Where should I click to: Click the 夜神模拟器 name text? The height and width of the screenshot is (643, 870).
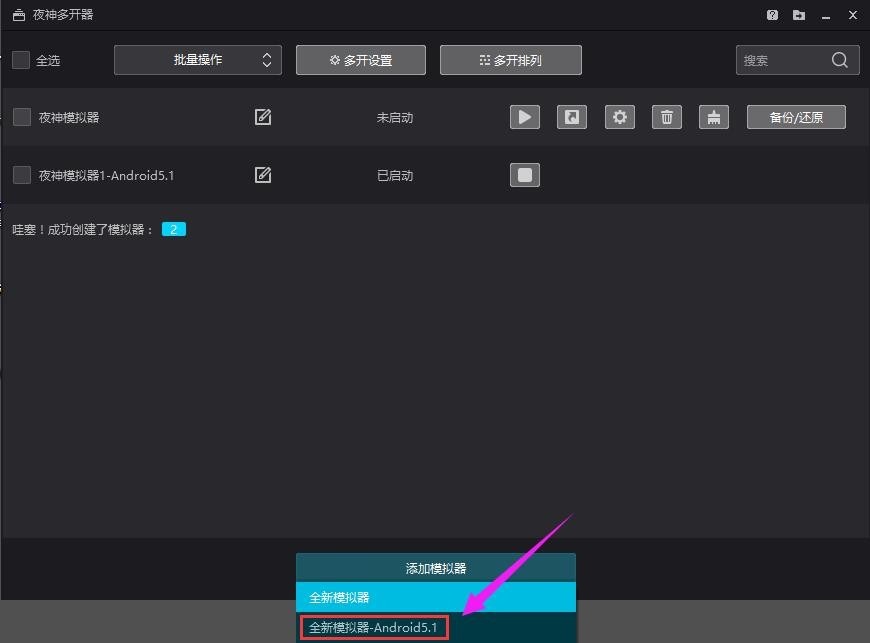[69, 118]
